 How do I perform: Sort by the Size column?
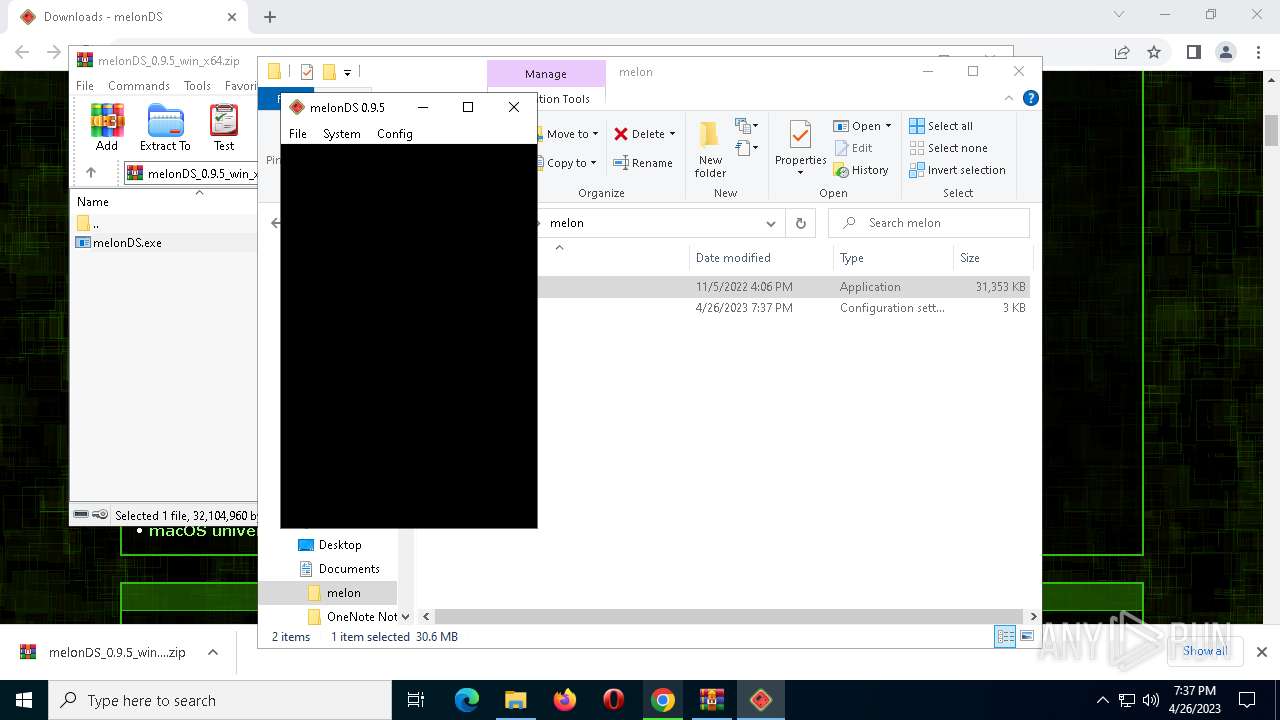click(x=970, y=258)
